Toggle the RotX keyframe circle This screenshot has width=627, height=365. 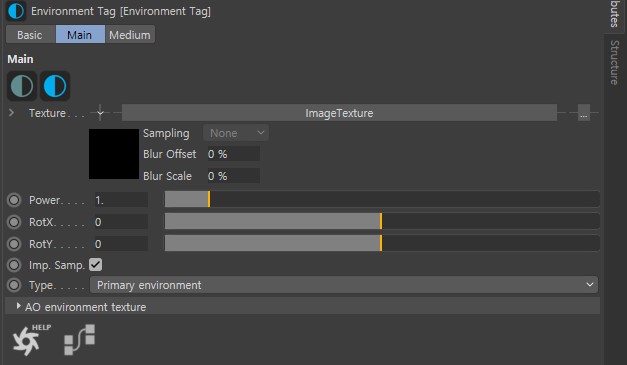pyautogui.click(x=14, y=222)
